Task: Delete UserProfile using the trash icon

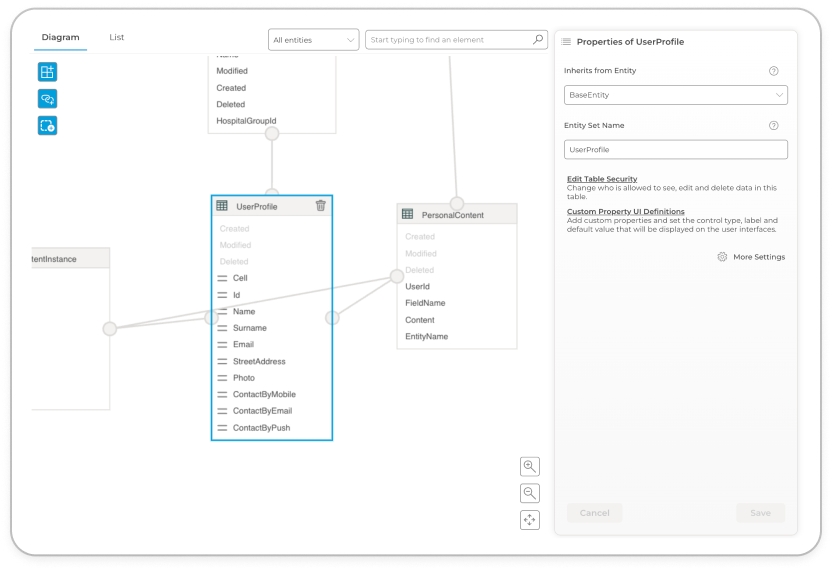Action: (x=320, y=206)
